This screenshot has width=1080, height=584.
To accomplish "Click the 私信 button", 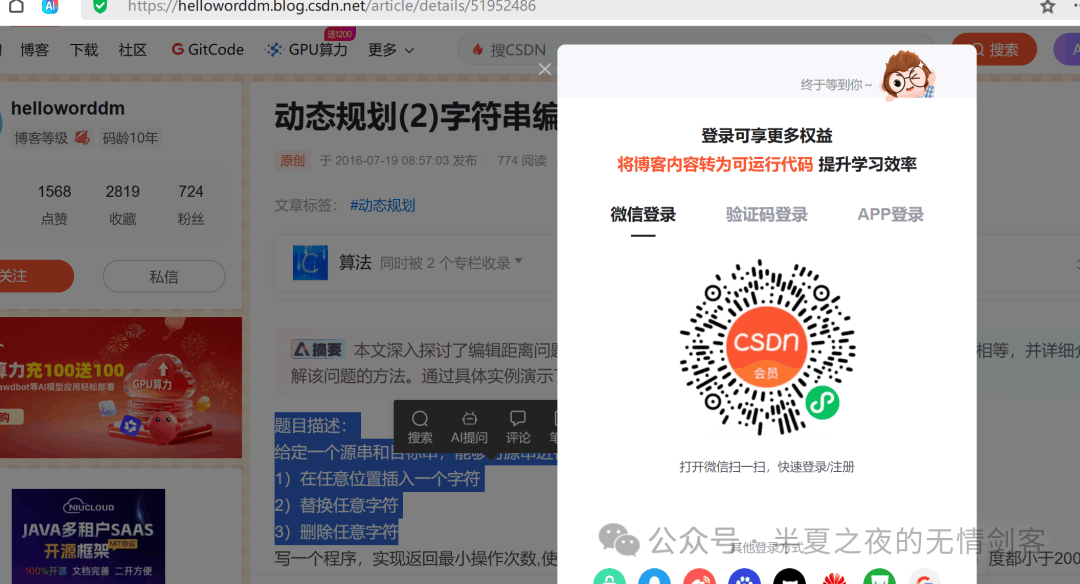I will click(x=164, y=276).
